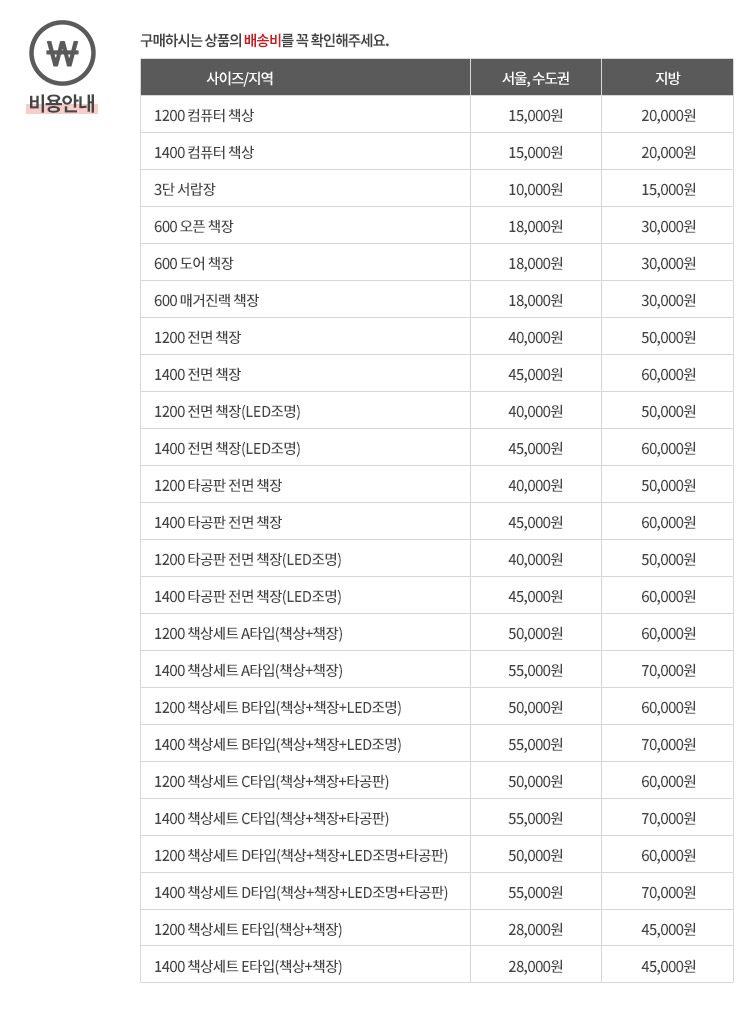750x1014 pixels.
Task: Click 1200 책상세트 C타입 row label
Action: pos(271,781)
